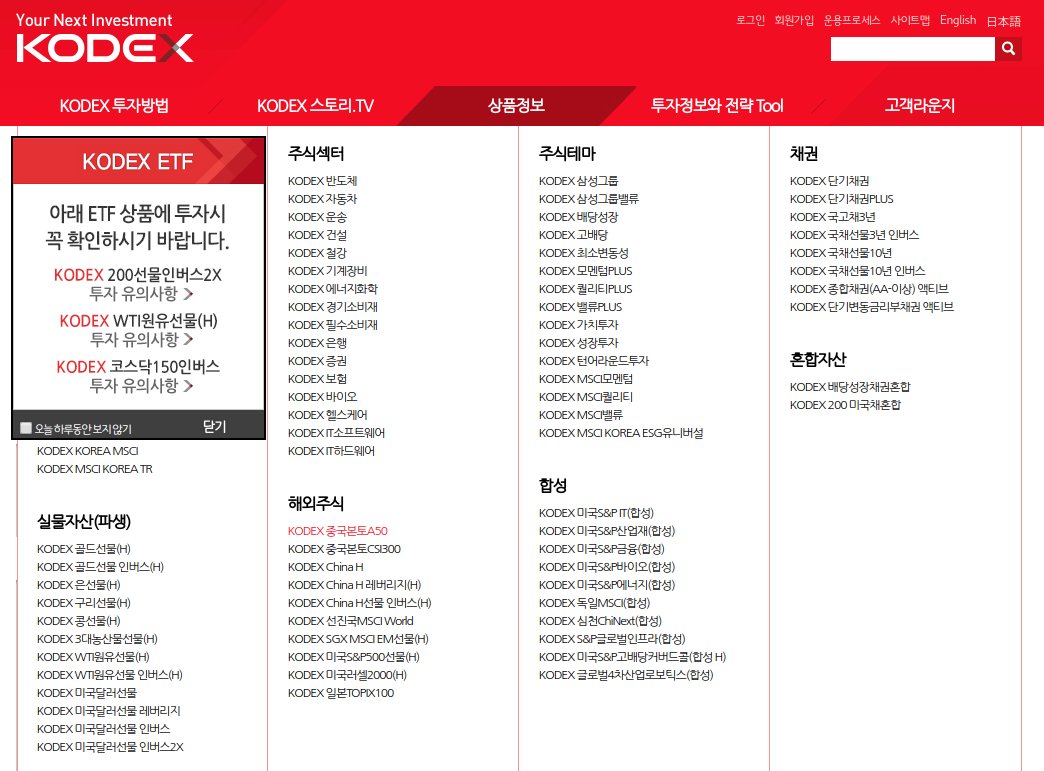1044x771 pixels.
Task: Open KODEX 배당성장채권혼합
Action: (850, 387)
